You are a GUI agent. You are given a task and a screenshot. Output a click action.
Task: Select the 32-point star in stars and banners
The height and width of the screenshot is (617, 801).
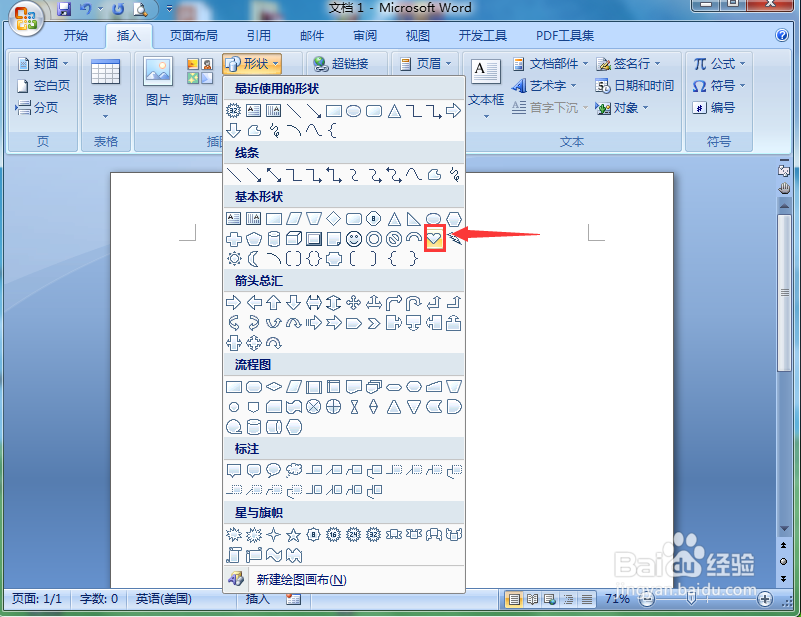click(x=374, y=535)
